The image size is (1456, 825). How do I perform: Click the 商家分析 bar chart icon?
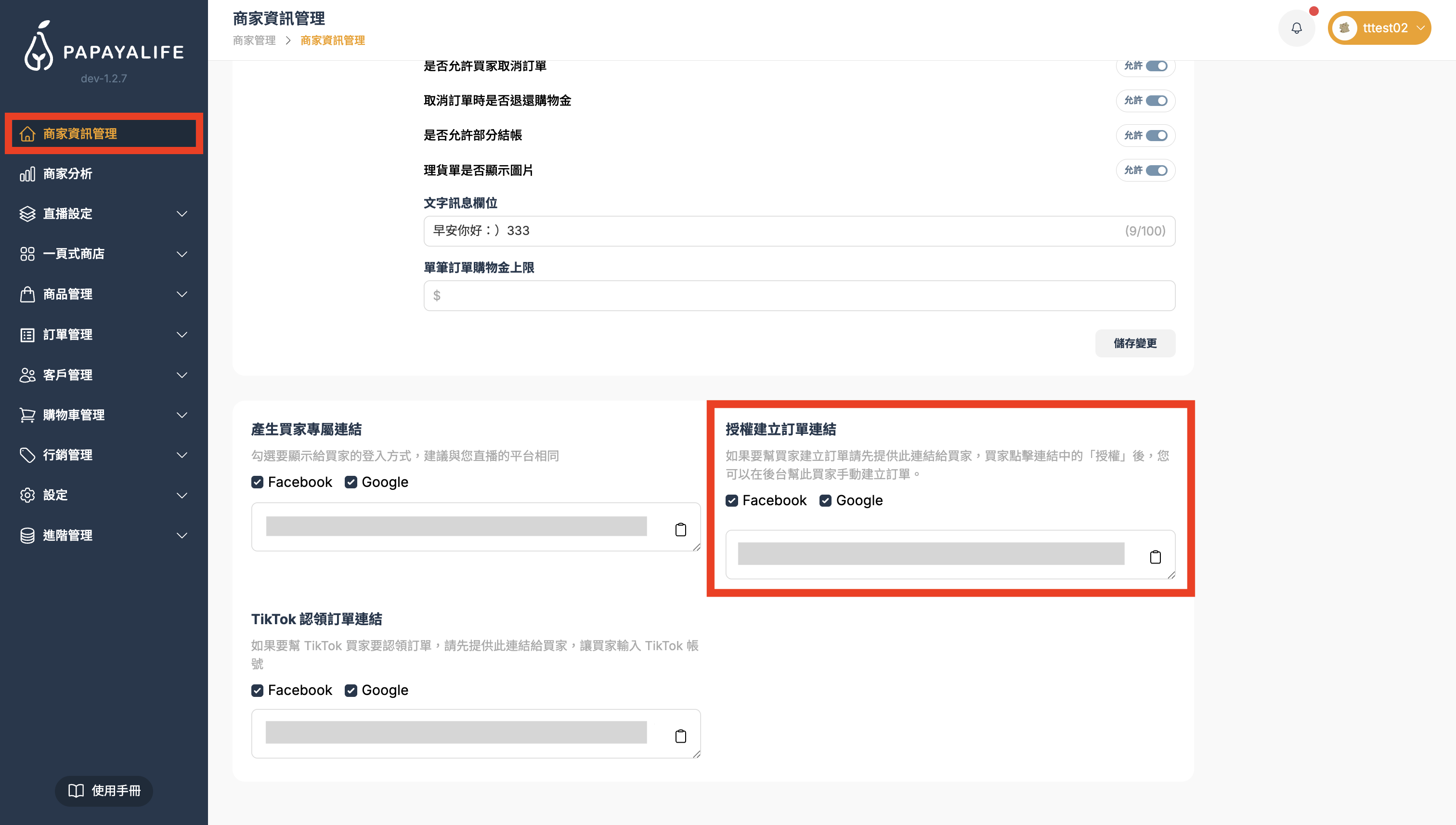27,174
